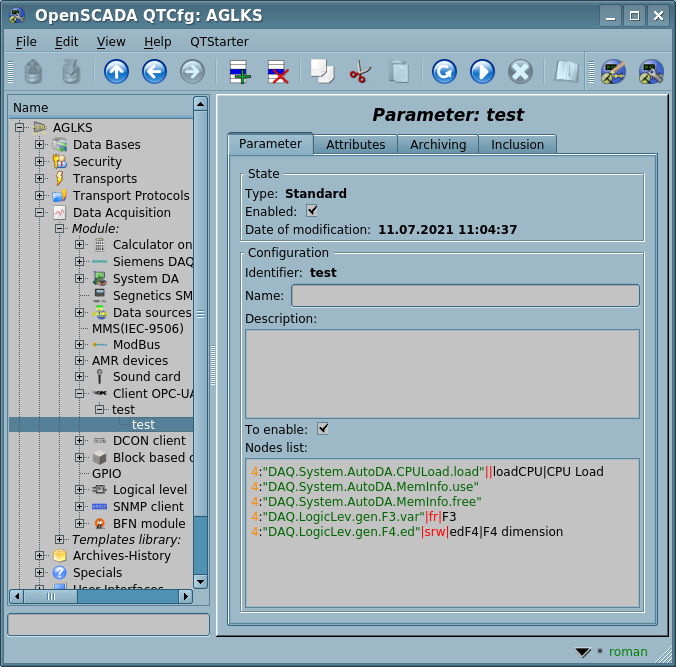
Task: Stop update with the X circle icon
Action: (x=520, y=71)
